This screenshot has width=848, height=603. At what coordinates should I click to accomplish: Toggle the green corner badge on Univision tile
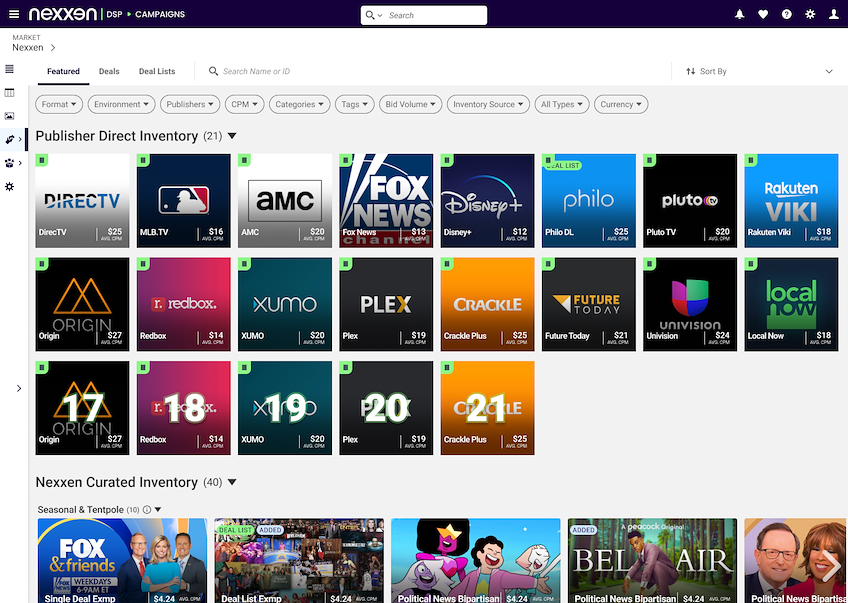(649, 264)
